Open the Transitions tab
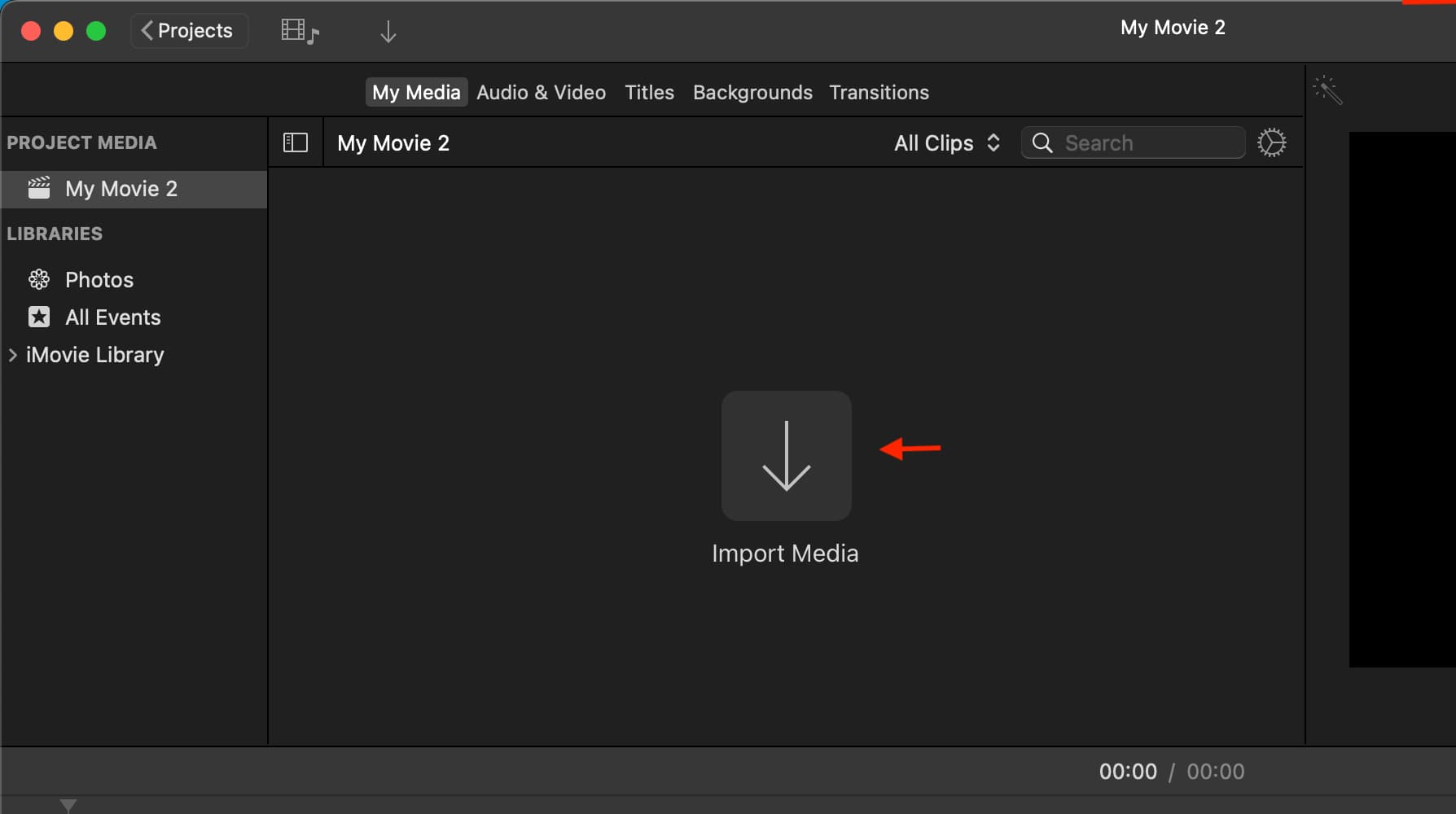 879,92
